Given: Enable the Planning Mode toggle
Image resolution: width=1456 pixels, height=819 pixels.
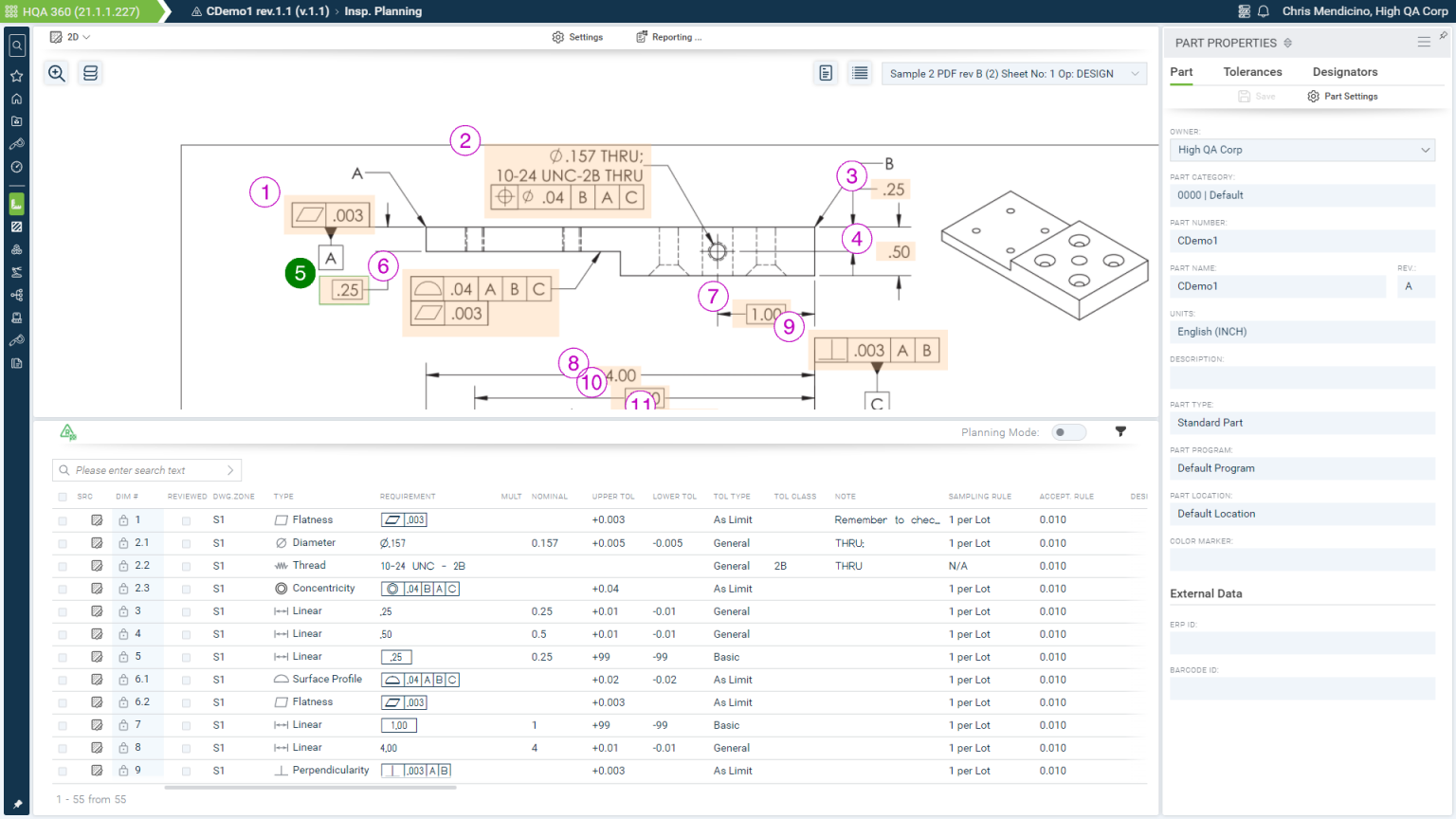Looking at the screenshot, I should point(1068,431).
